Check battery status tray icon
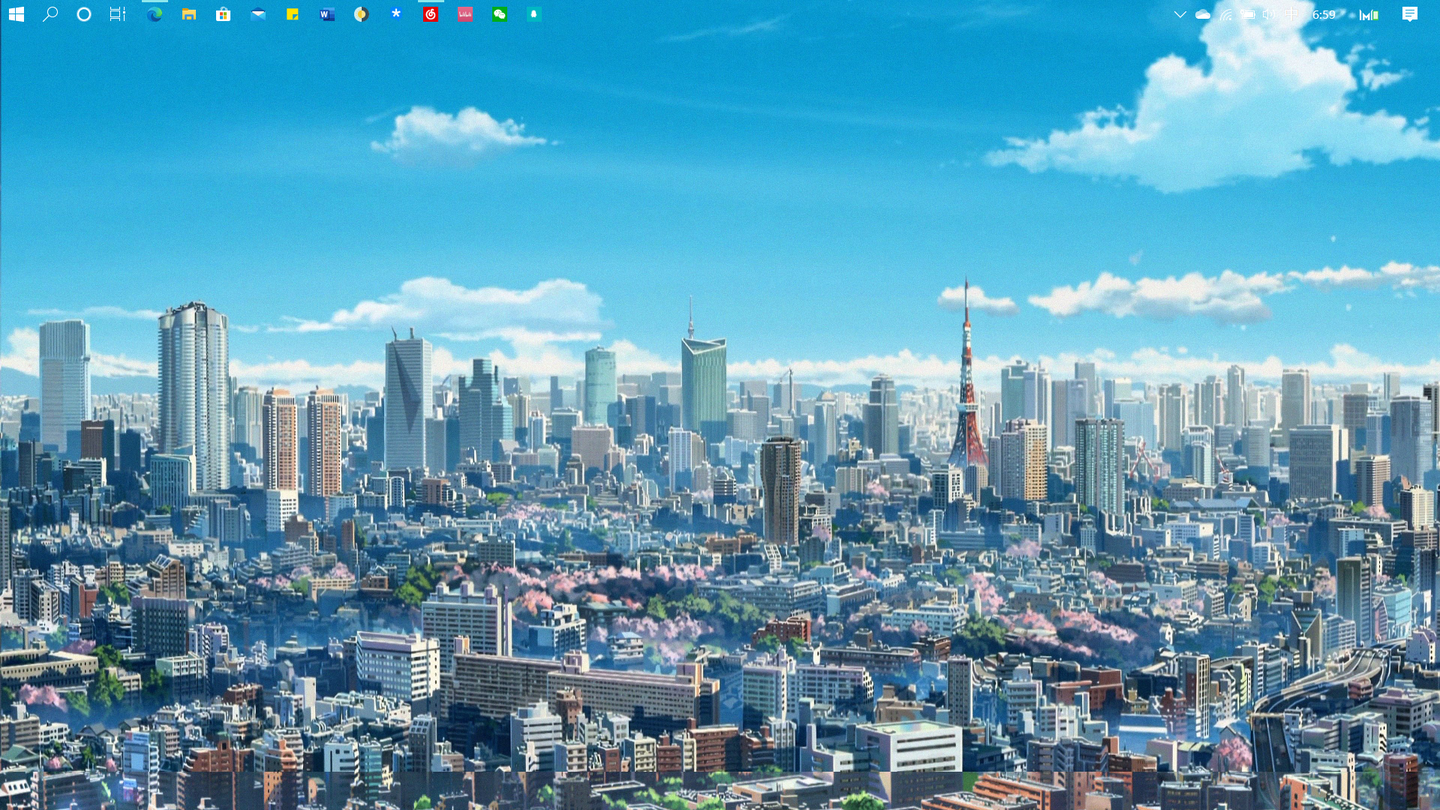 pyautogui.click(x=1248, y=14)
